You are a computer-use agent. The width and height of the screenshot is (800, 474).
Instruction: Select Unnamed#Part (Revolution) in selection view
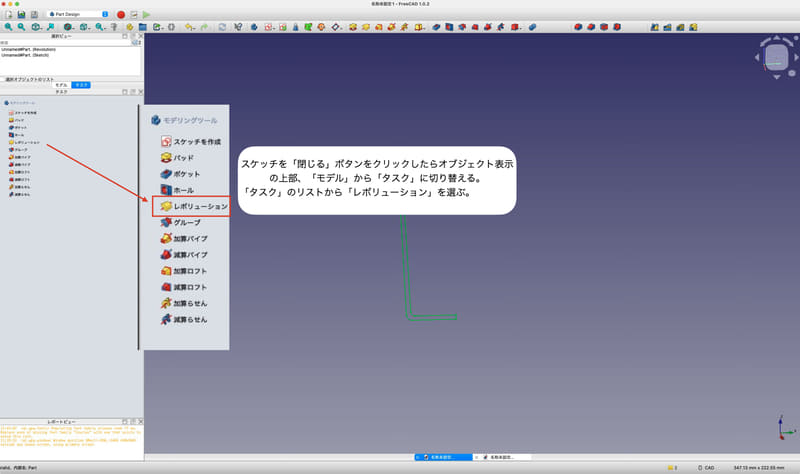tap(29, 49)
